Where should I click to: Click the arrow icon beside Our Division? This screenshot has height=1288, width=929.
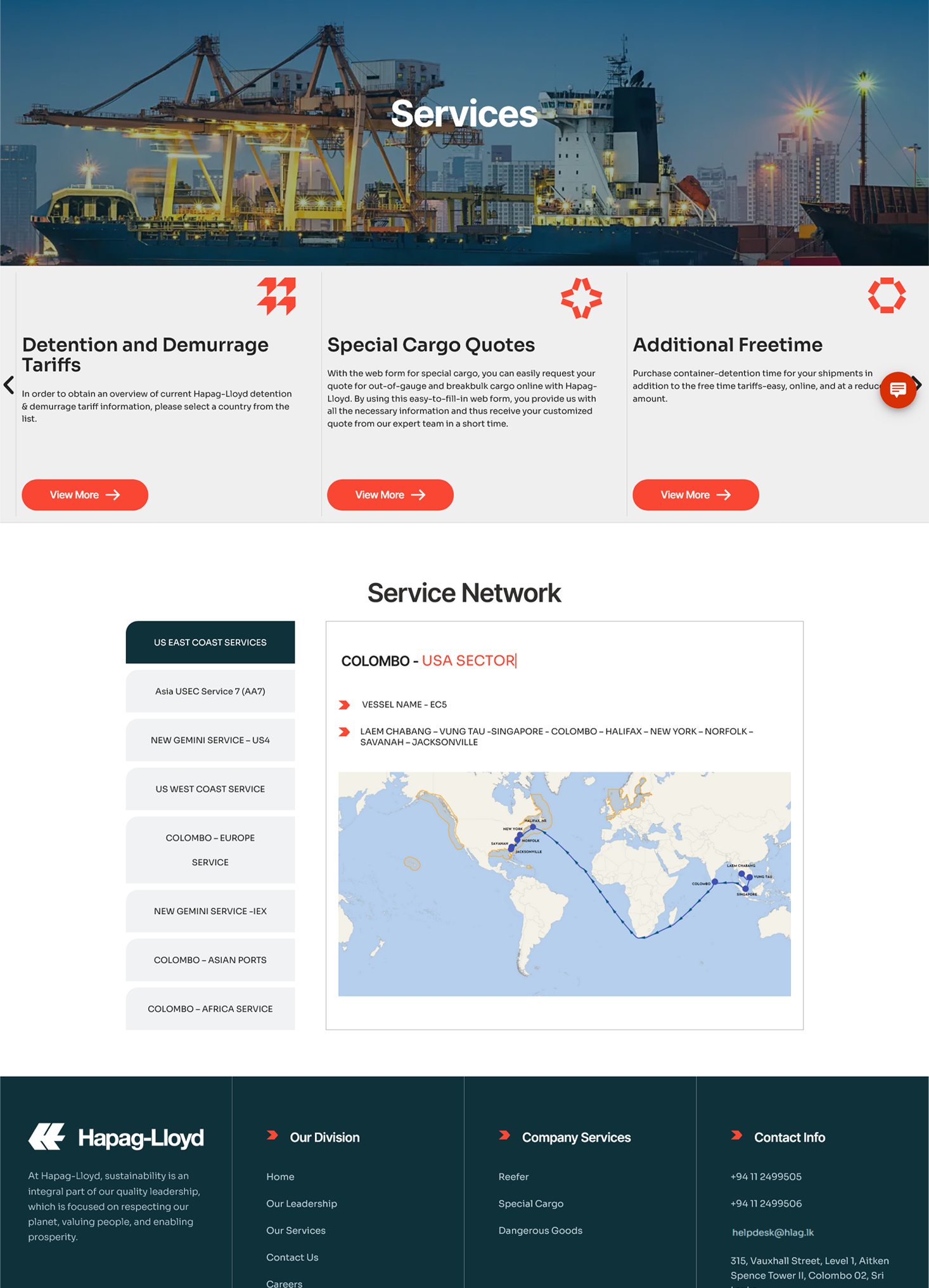[x=272, y=1135]
